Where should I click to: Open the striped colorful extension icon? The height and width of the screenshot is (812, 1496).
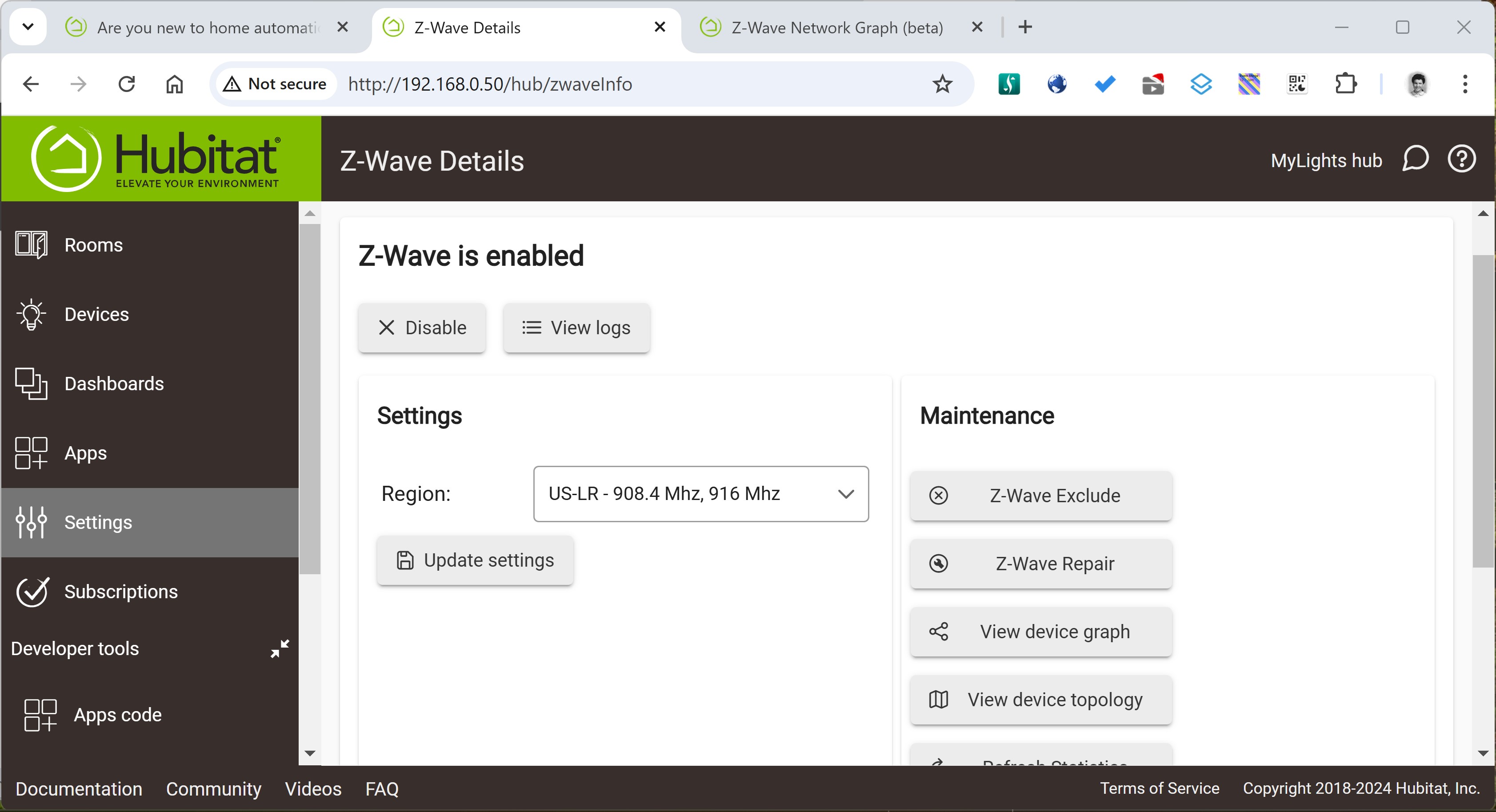pos(1249,84)
